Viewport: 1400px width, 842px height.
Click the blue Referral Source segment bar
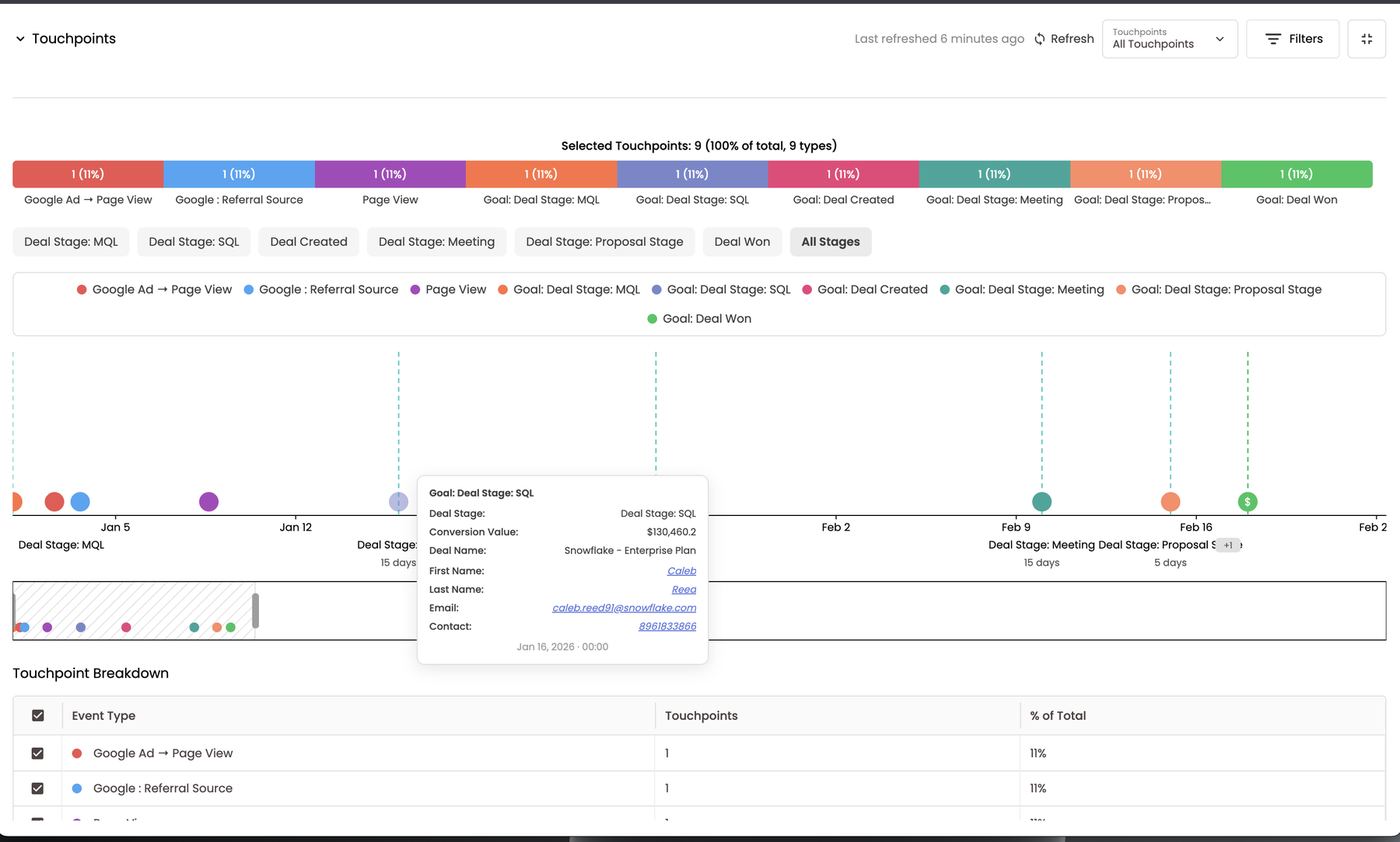239,174
